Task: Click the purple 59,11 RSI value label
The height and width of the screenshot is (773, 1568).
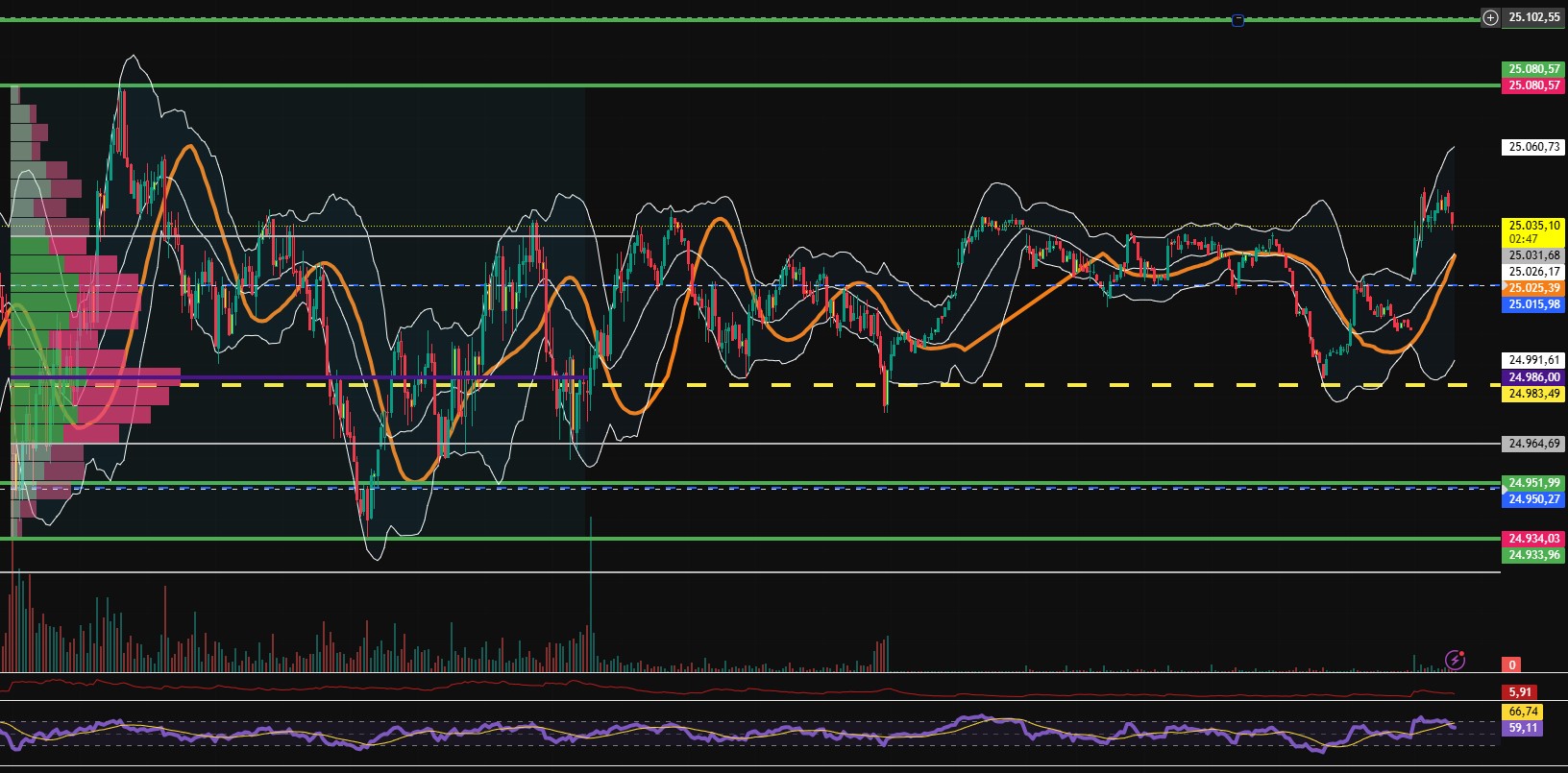Action: pos(1523,728)
